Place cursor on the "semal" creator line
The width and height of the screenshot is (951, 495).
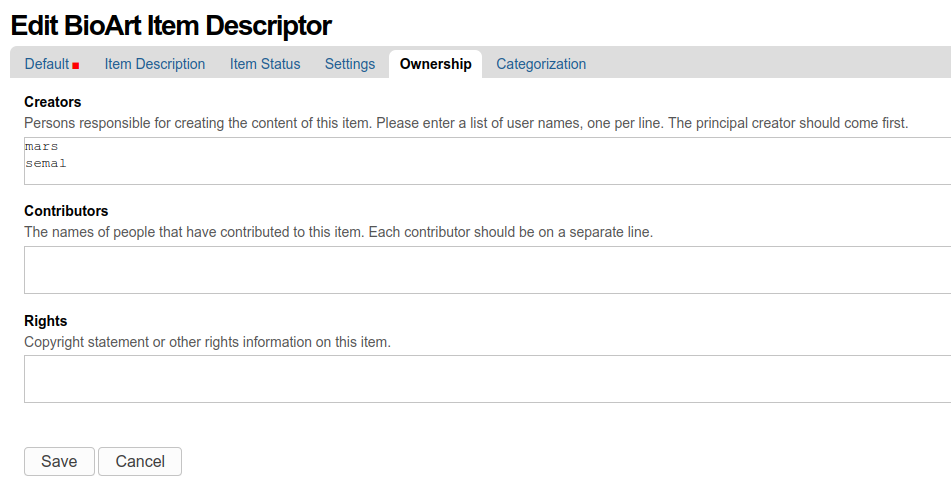tap(46, 162)
